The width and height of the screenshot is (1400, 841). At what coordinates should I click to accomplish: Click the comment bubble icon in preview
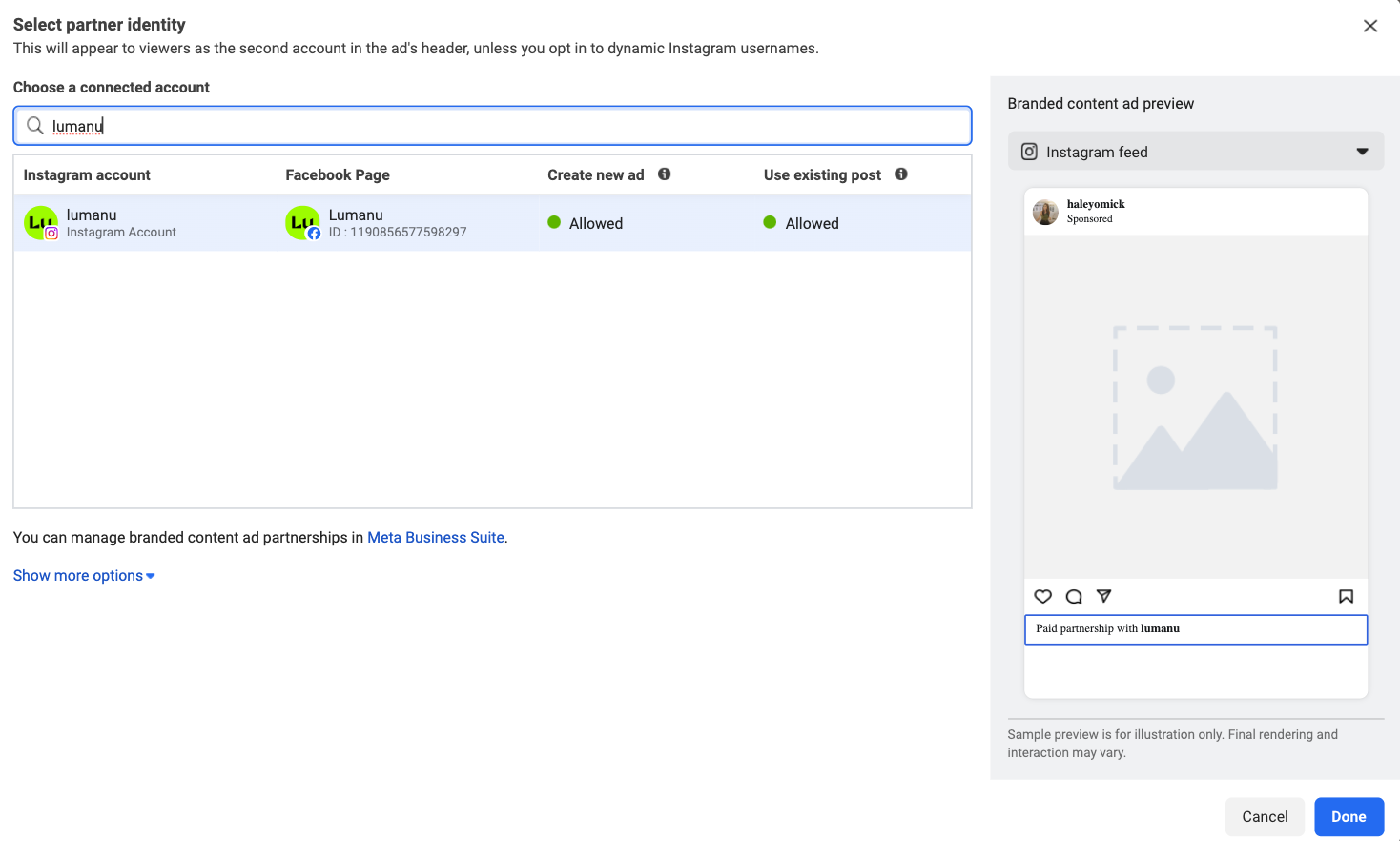[1074, 597]
